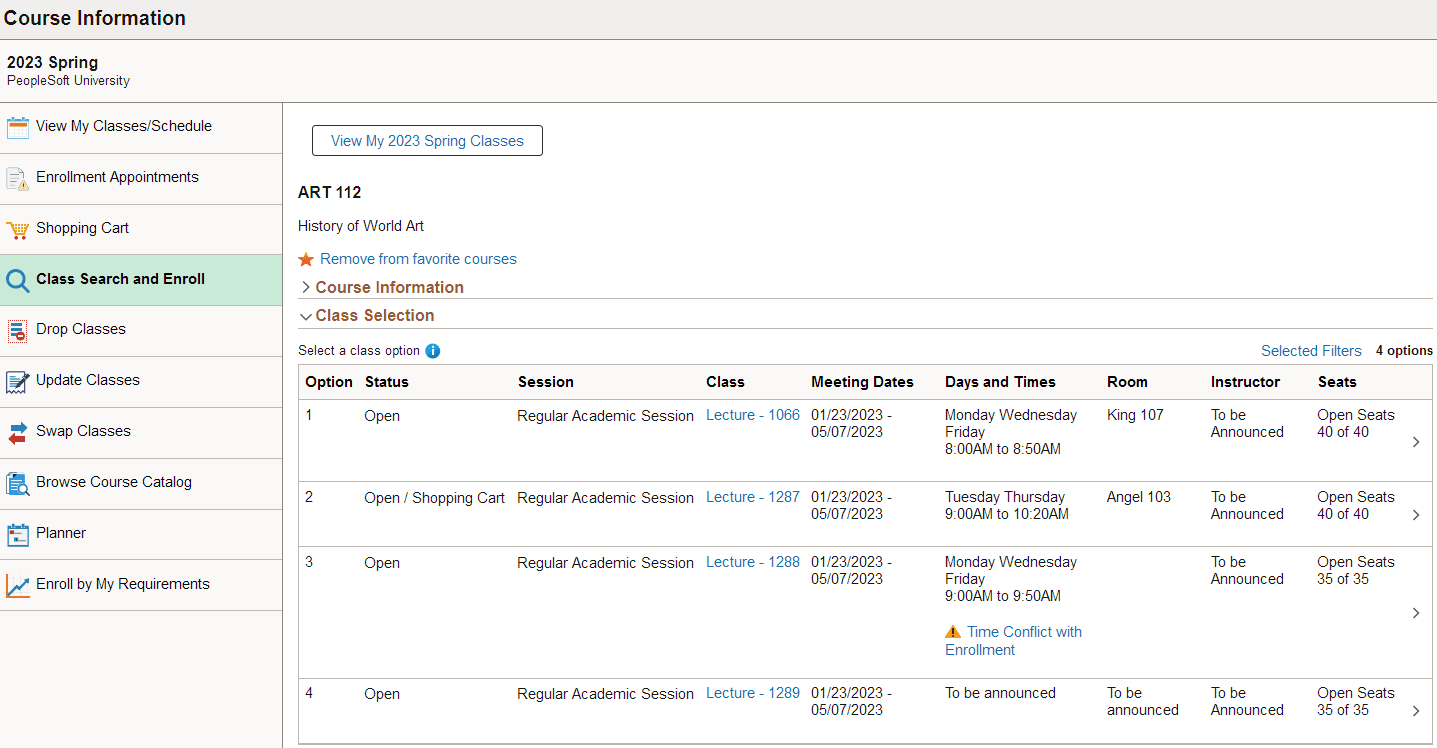Viewport: 1437px width, 748px height.
Task: Click the Selected Filters link
Action: pyautogui.click(x=1311, y=350)
